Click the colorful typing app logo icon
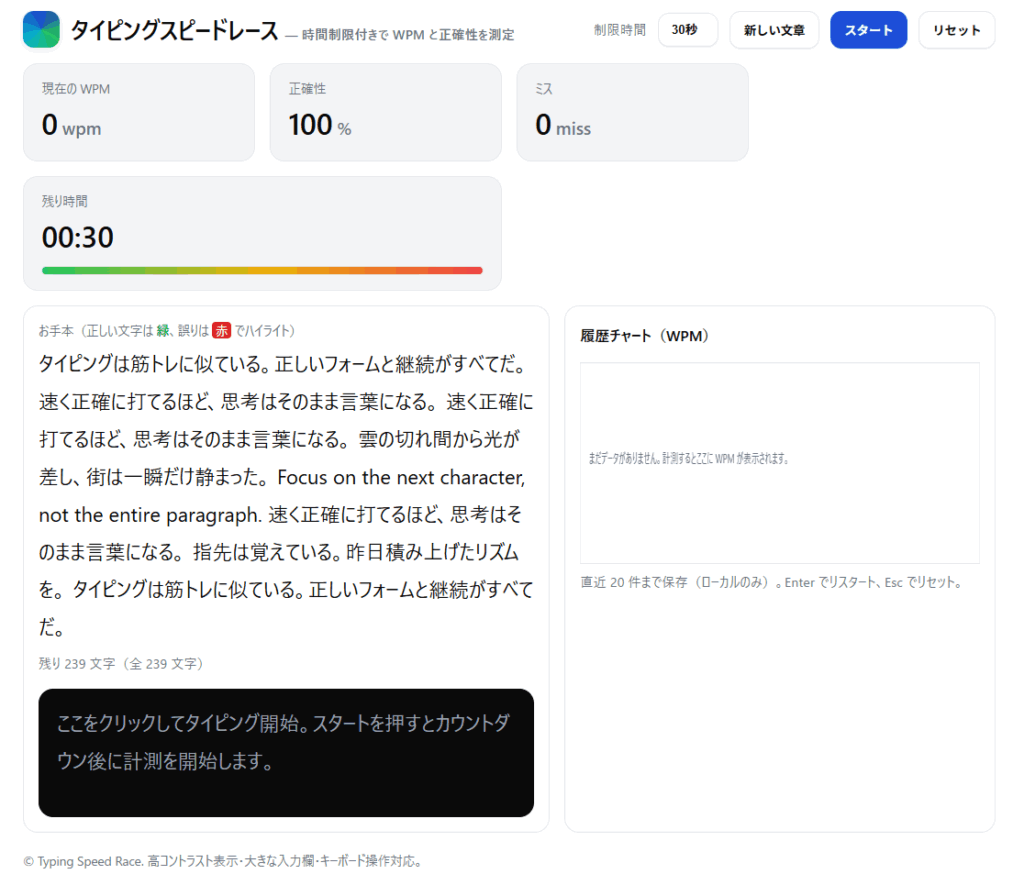This screenshot has width=1024, height=874. 39,30
